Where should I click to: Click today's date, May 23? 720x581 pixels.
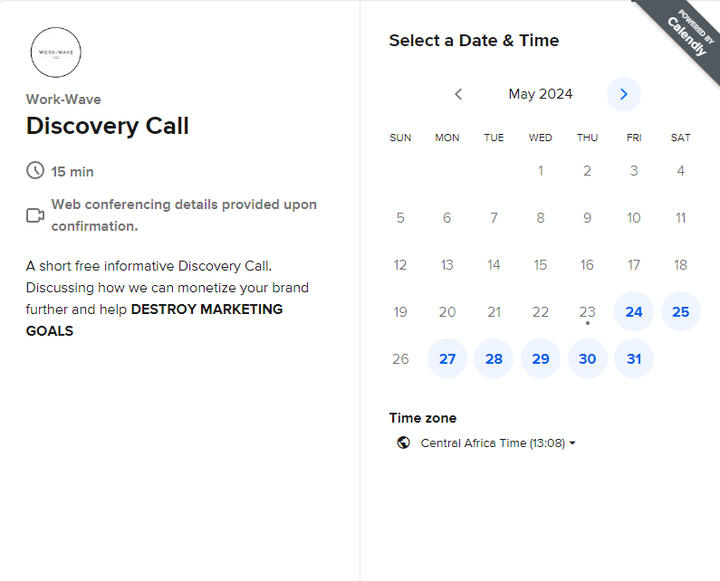tap(587, 312)
